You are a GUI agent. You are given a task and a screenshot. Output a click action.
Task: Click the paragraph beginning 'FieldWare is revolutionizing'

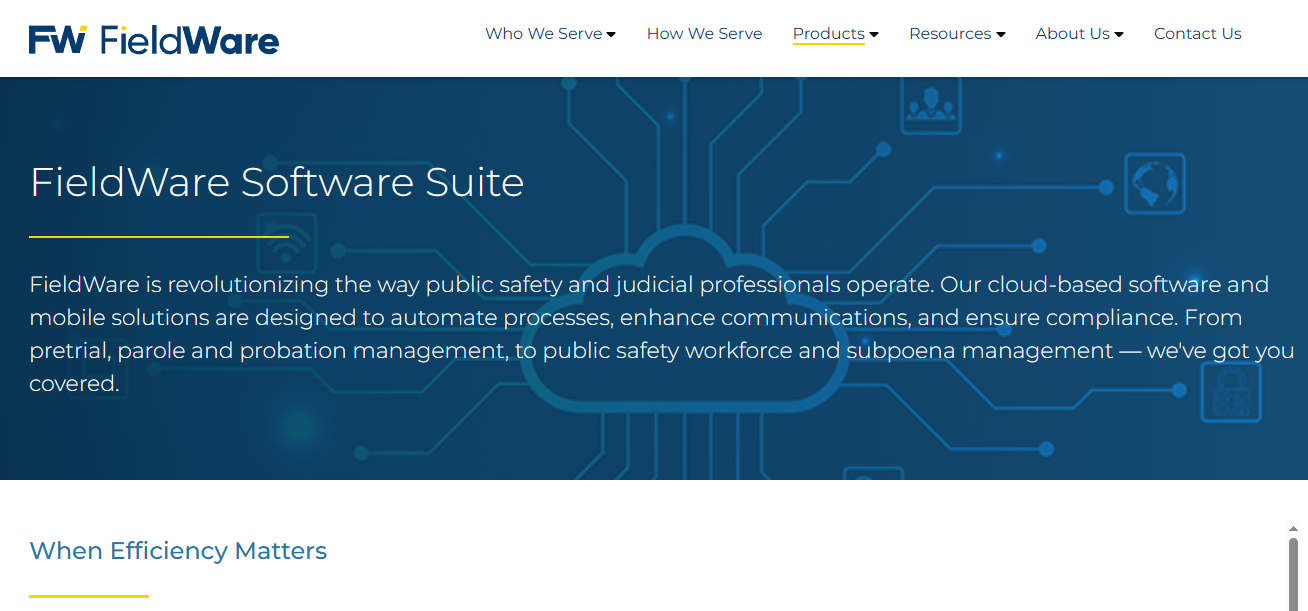coord(662,334)
